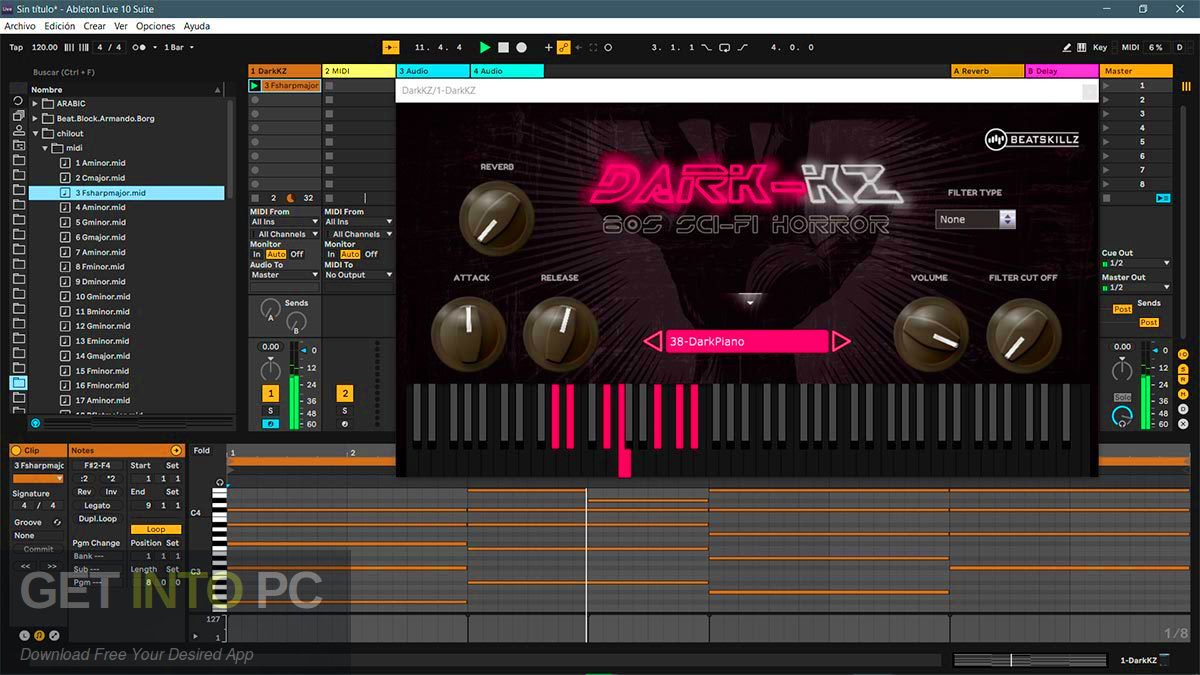Open MIDI To No Output dropdown
This screenshot has width=1200, height=675.
(x=358, y=275)
